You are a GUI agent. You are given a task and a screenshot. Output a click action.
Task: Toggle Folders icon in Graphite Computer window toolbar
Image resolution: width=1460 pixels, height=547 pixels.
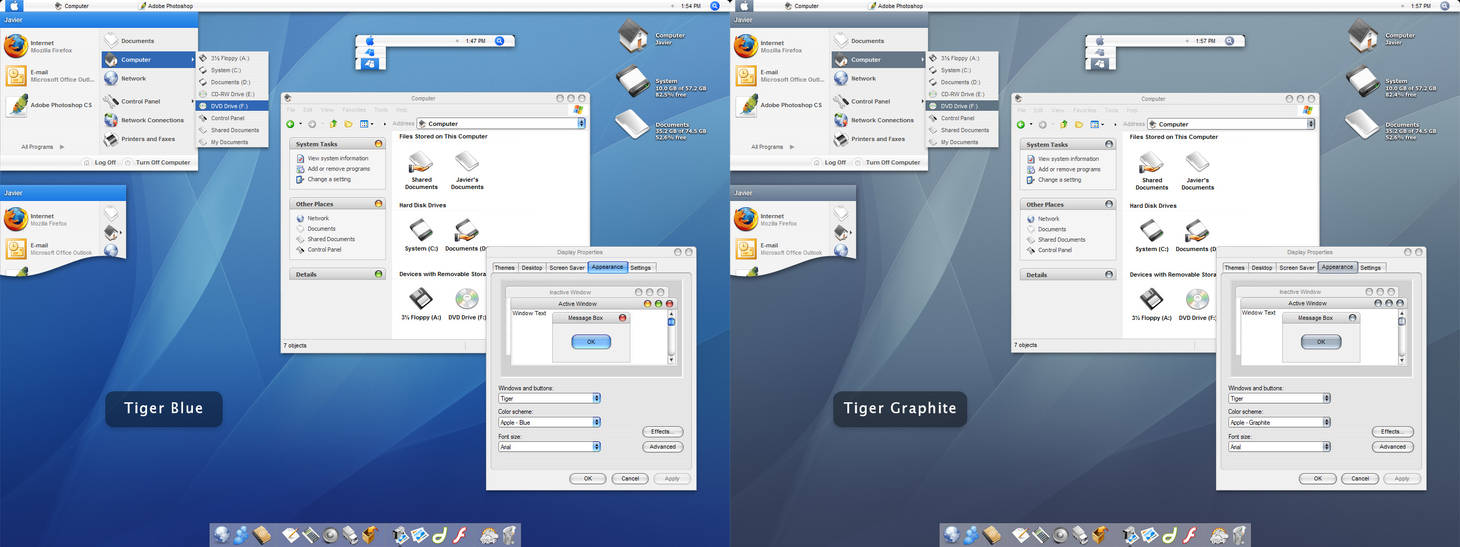coord(1078,124)
